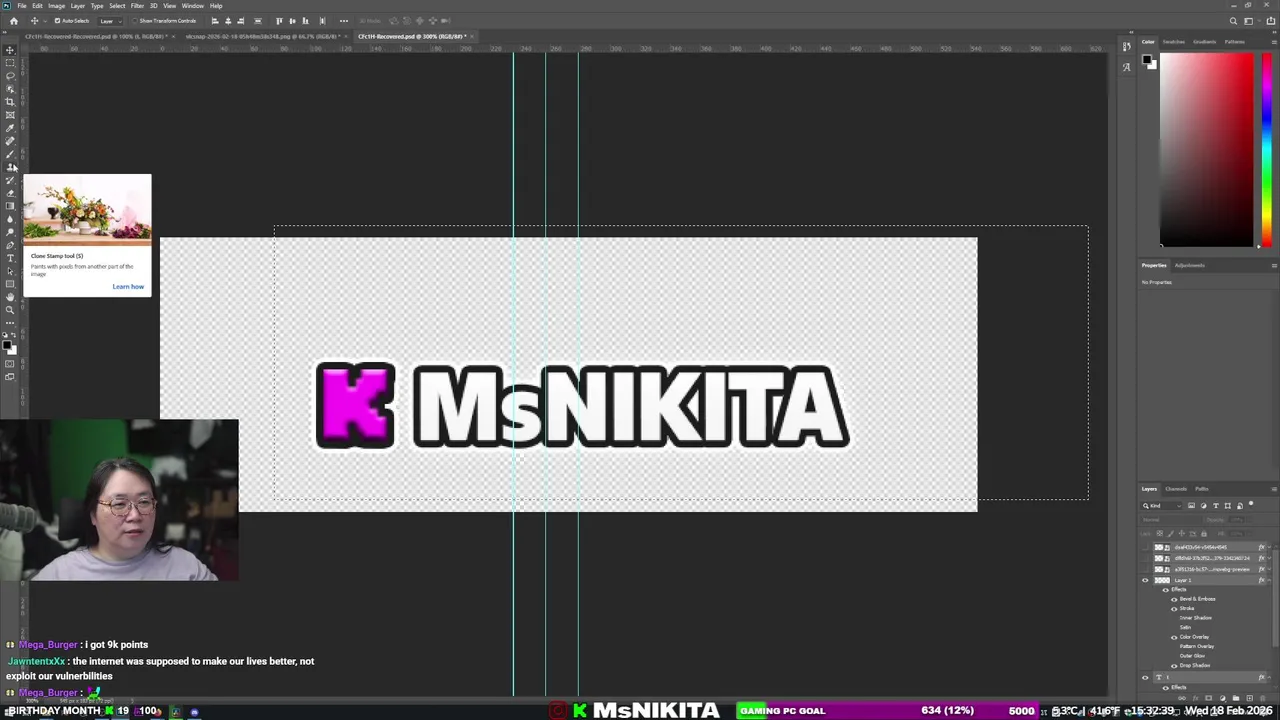Select the Zoom tool in the toolbox
This screenshot has width=1280, height=720.
pyautogui.click(x=10, y=309)
